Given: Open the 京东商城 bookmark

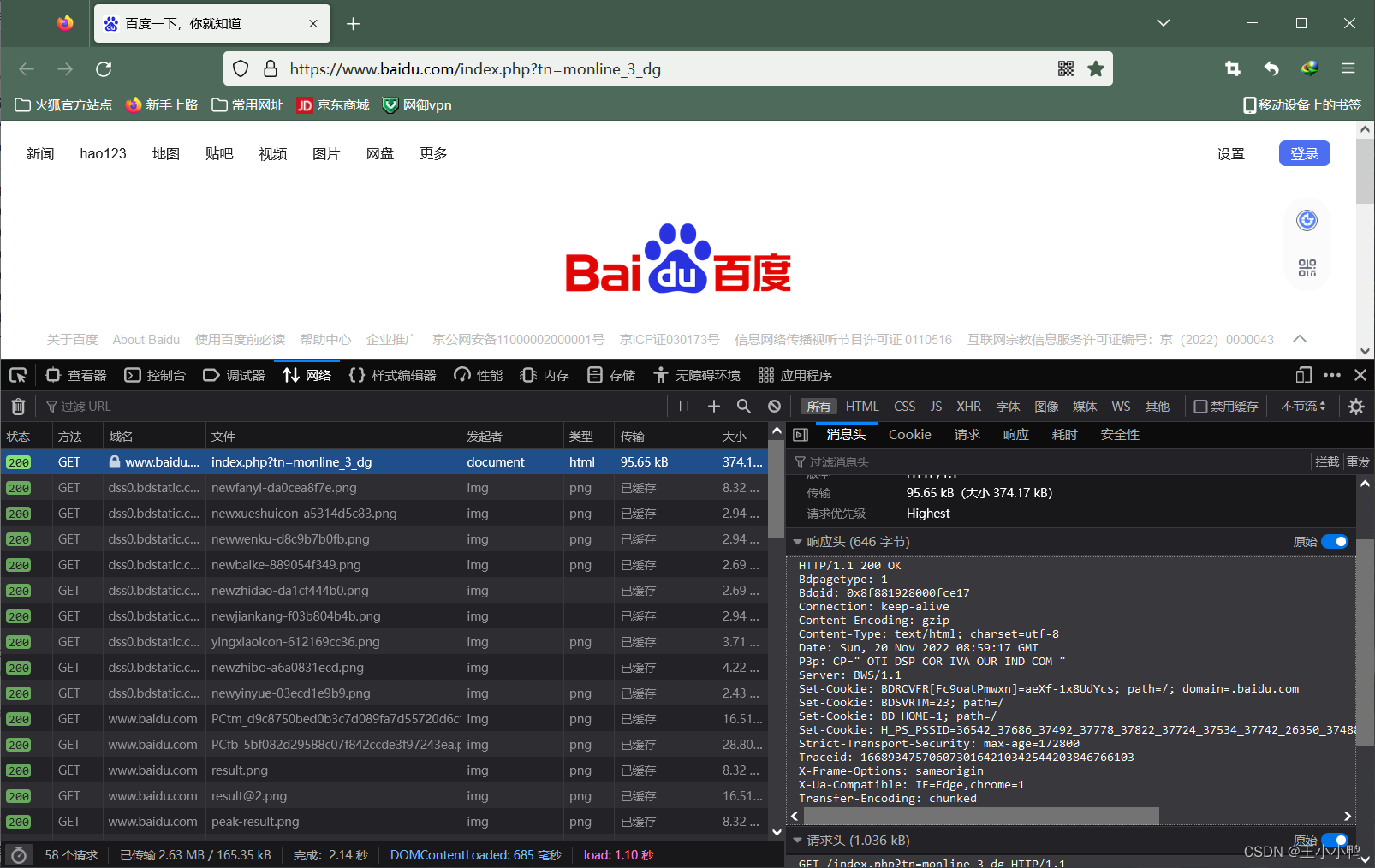Looking at the screenshot, I should click(333, 105).
